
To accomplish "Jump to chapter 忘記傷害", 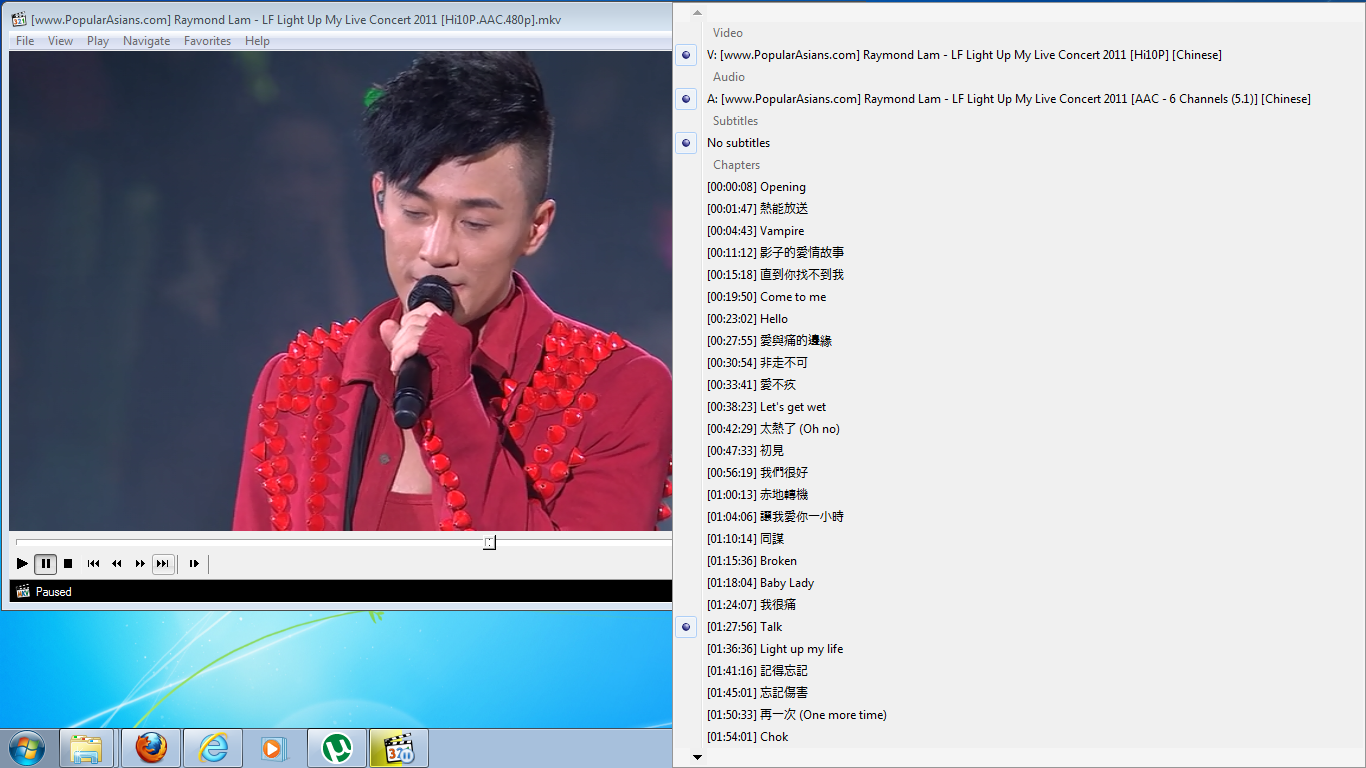I will click(x=1019, y=693).
